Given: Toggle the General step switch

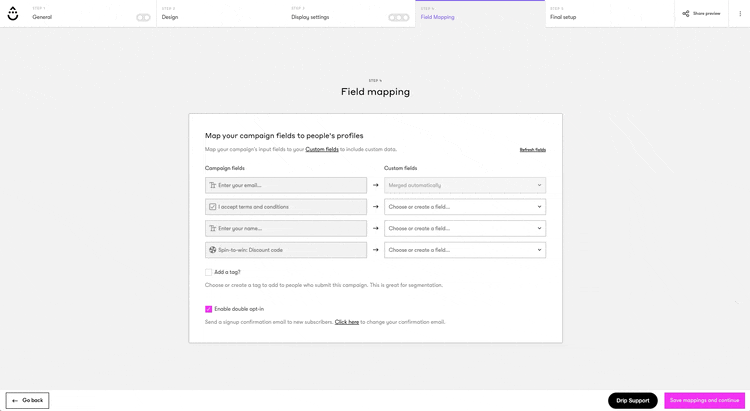Looking at the screenshot, I should [x=143, y=17].
